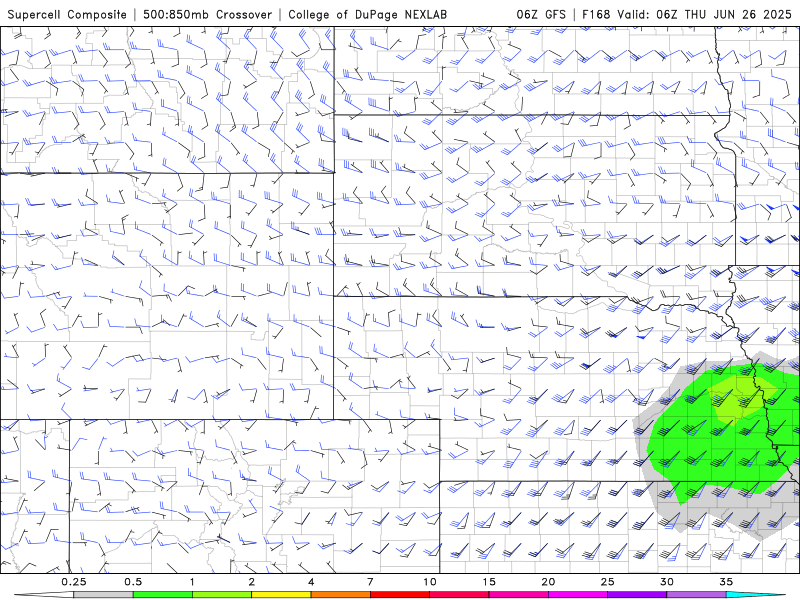Click the legend value 10

pyautogui.click(x=430, y=582)
